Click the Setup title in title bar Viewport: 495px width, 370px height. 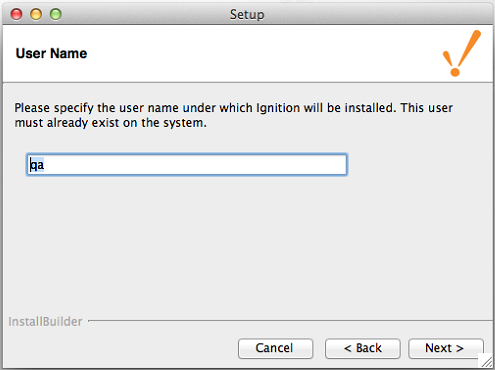tap(247, 15)
